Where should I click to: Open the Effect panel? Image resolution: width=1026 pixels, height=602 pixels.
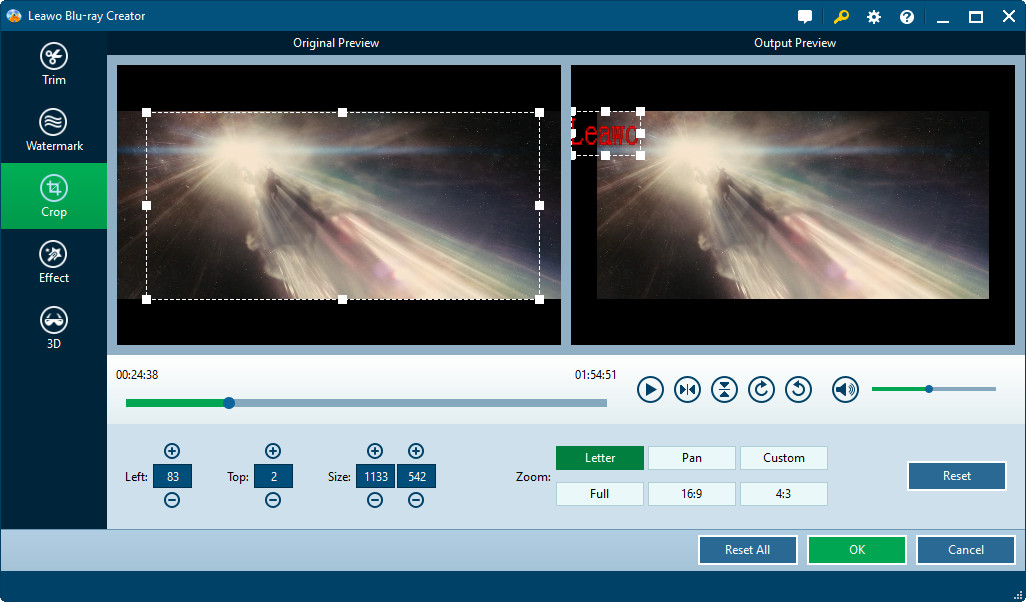(x=53, y=262)
